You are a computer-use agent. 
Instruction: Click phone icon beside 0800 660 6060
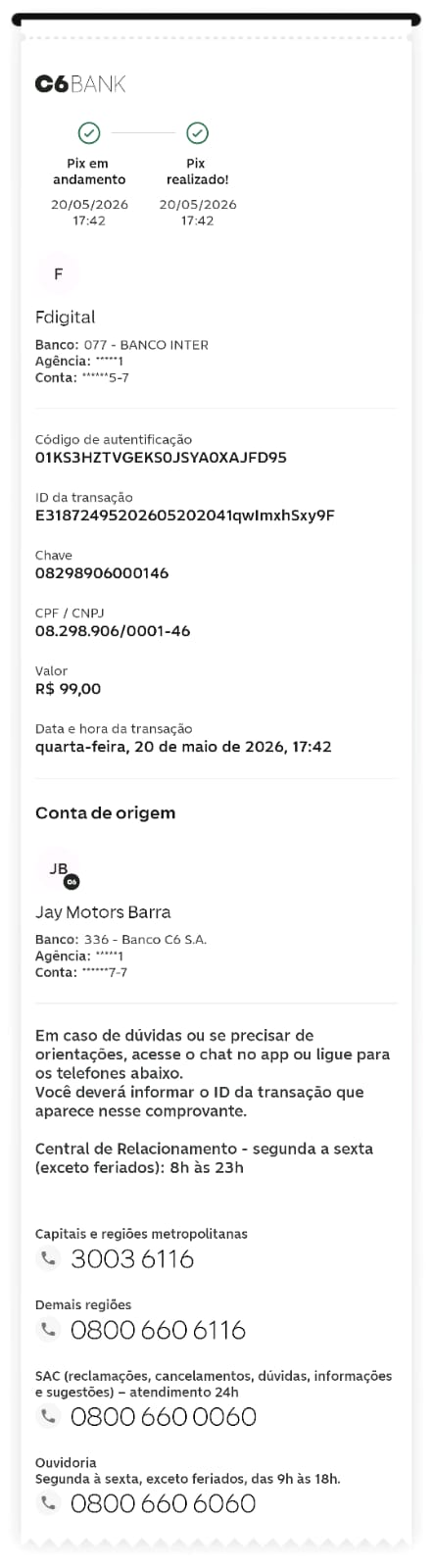coord(46,1503)
